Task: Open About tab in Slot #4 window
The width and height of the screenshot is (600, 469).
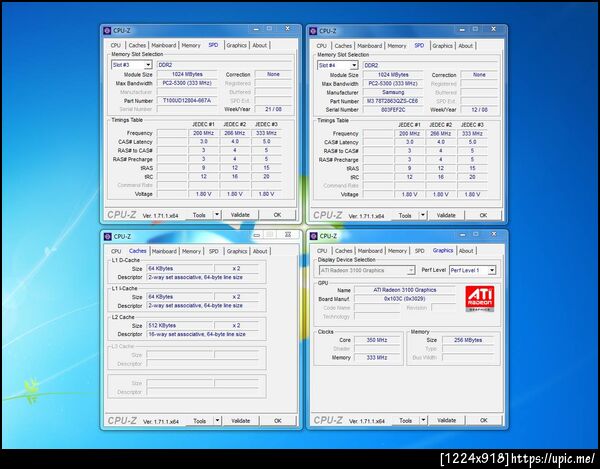Action: [x=465, y=46]
